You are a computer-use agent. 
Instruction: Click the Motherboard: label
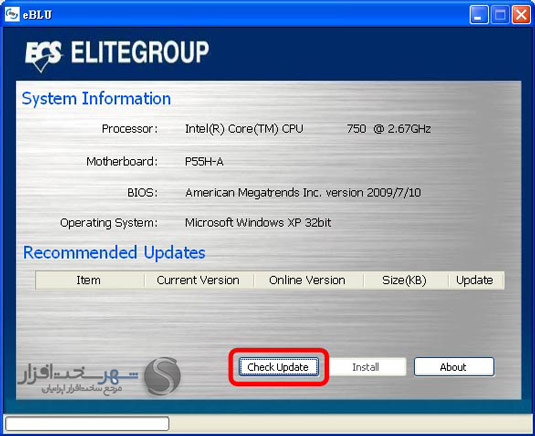coord(122,161)
